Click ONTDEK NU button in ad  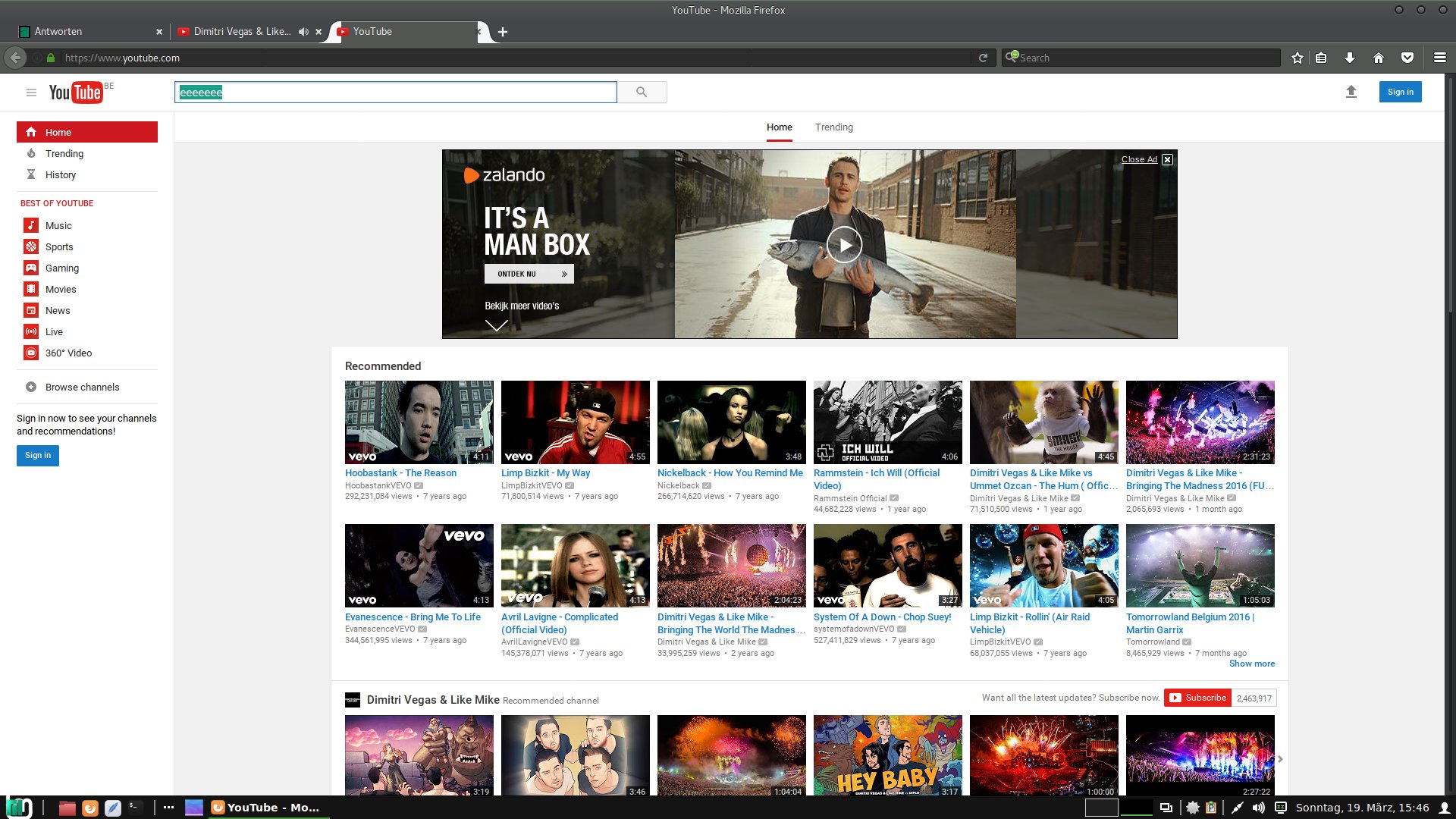(x=529, y=274)
